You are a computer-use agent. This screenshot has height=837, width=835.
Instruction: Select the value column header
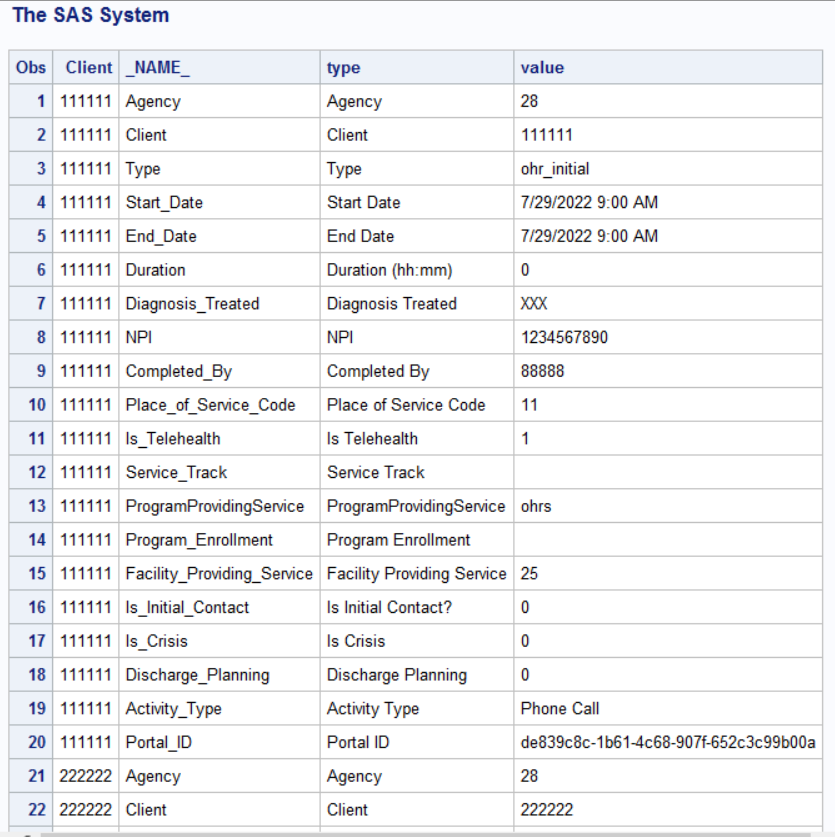click(x=542, y=68)
